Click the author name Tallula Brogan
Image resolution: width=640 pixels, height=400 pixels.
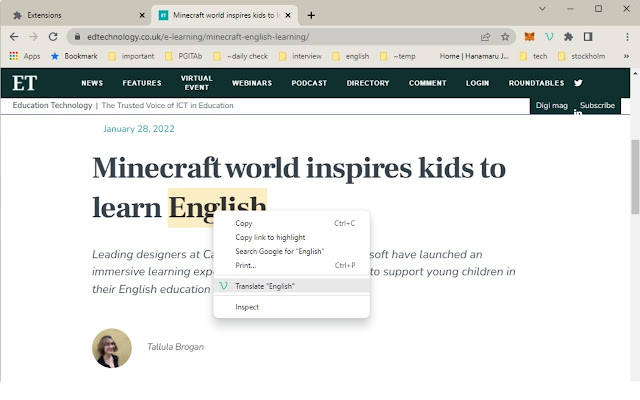175,347
